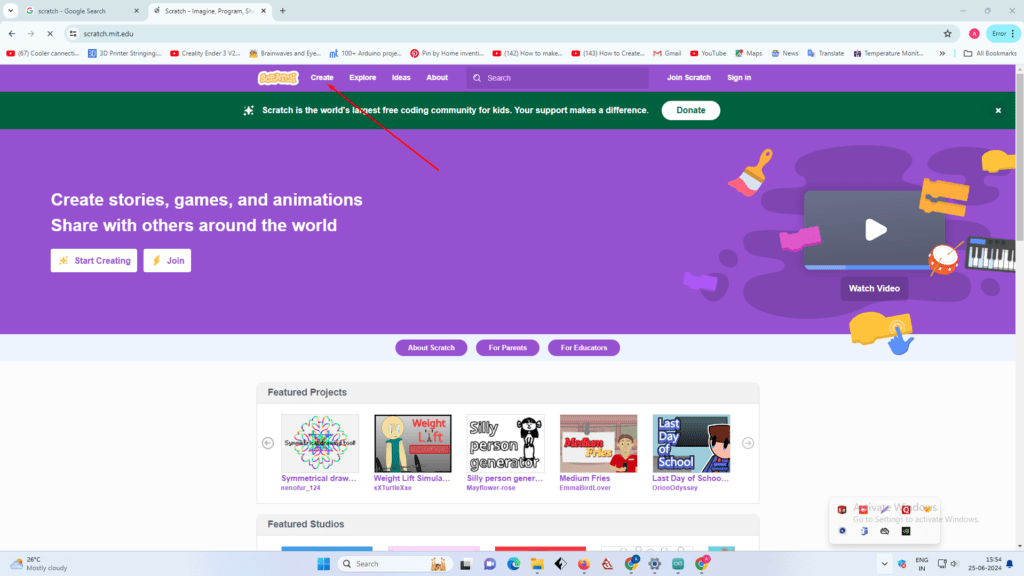The width and height of the screenshot is (1024, 576).
Task: Open Chrome Error menu button
Action: pyautogui.click(x=1003, y=33)
